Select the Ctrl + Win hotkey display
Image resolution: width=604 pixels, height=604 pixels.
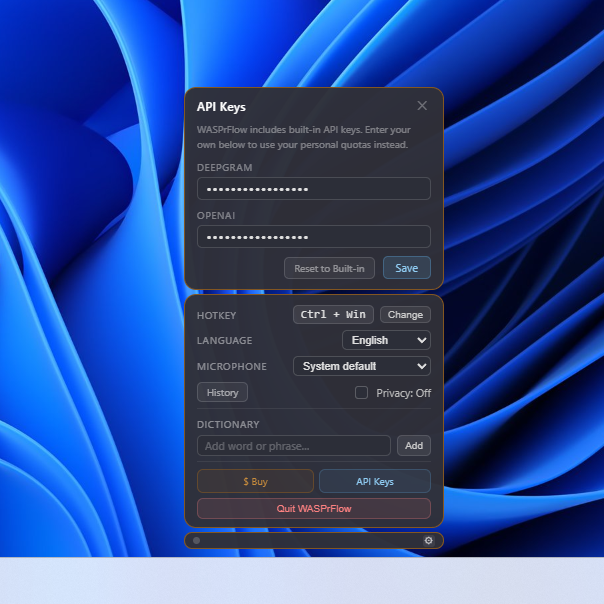(x=333, y=315)
